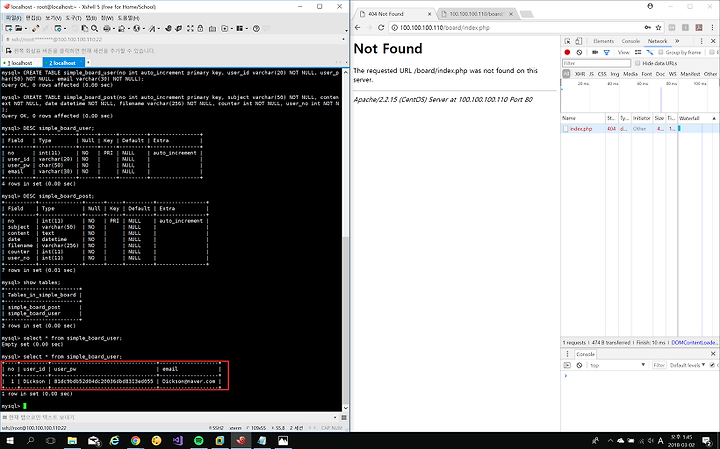The image size is (720, 449).
Task: Clear the network log in DevTools
Action: point(579,52)
